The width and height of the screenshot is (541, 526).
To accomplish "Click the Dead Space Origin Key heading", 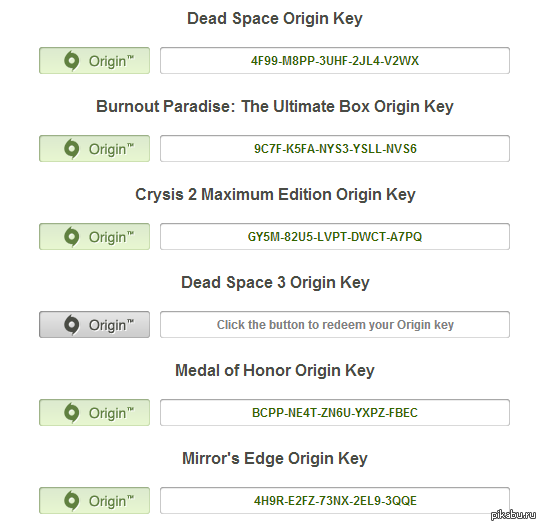I will tap(275, 19).
